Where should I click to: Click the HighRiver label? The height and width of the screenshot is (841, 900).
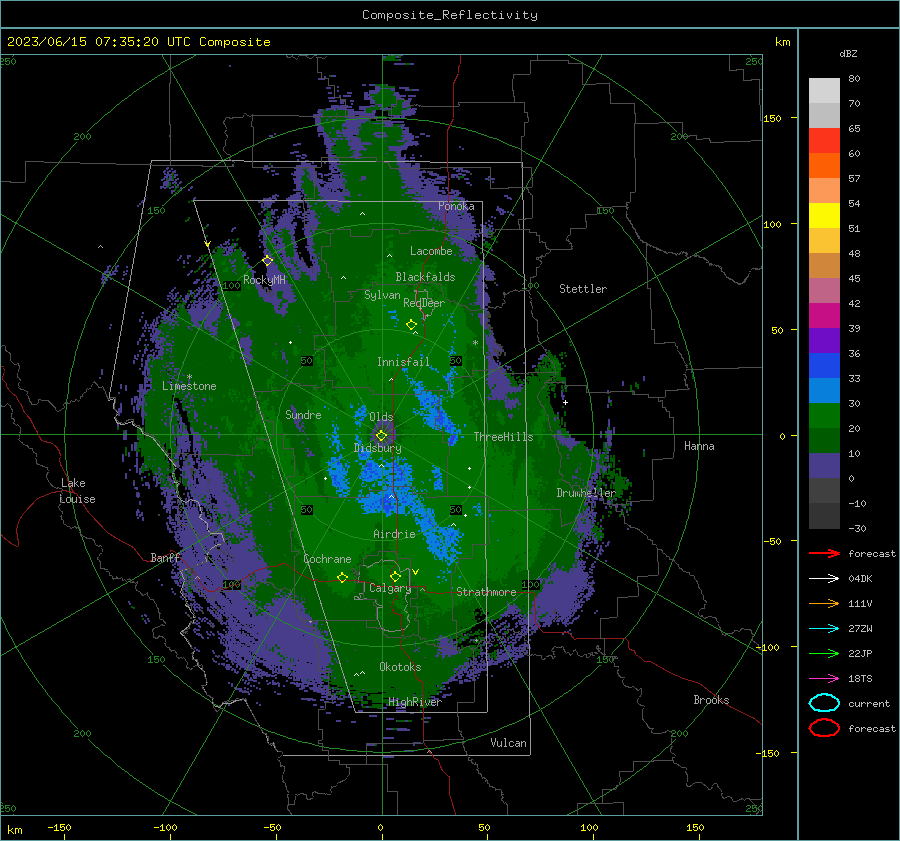coord(415,702)
